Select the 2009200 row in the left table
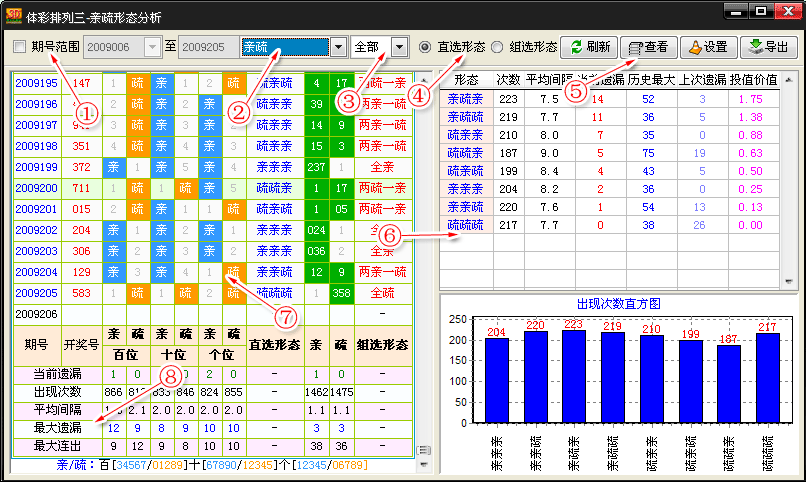 pos(35,188)
